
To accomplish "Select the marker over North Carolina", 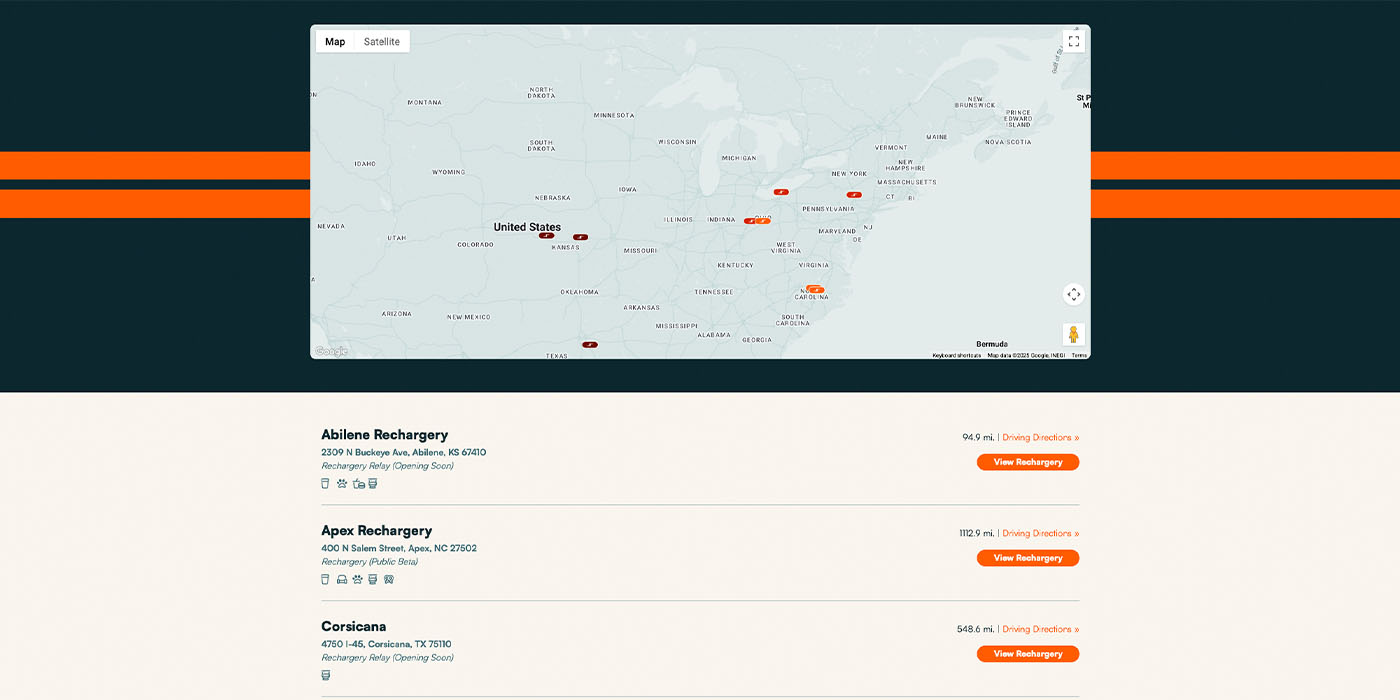I will [815, 289].
